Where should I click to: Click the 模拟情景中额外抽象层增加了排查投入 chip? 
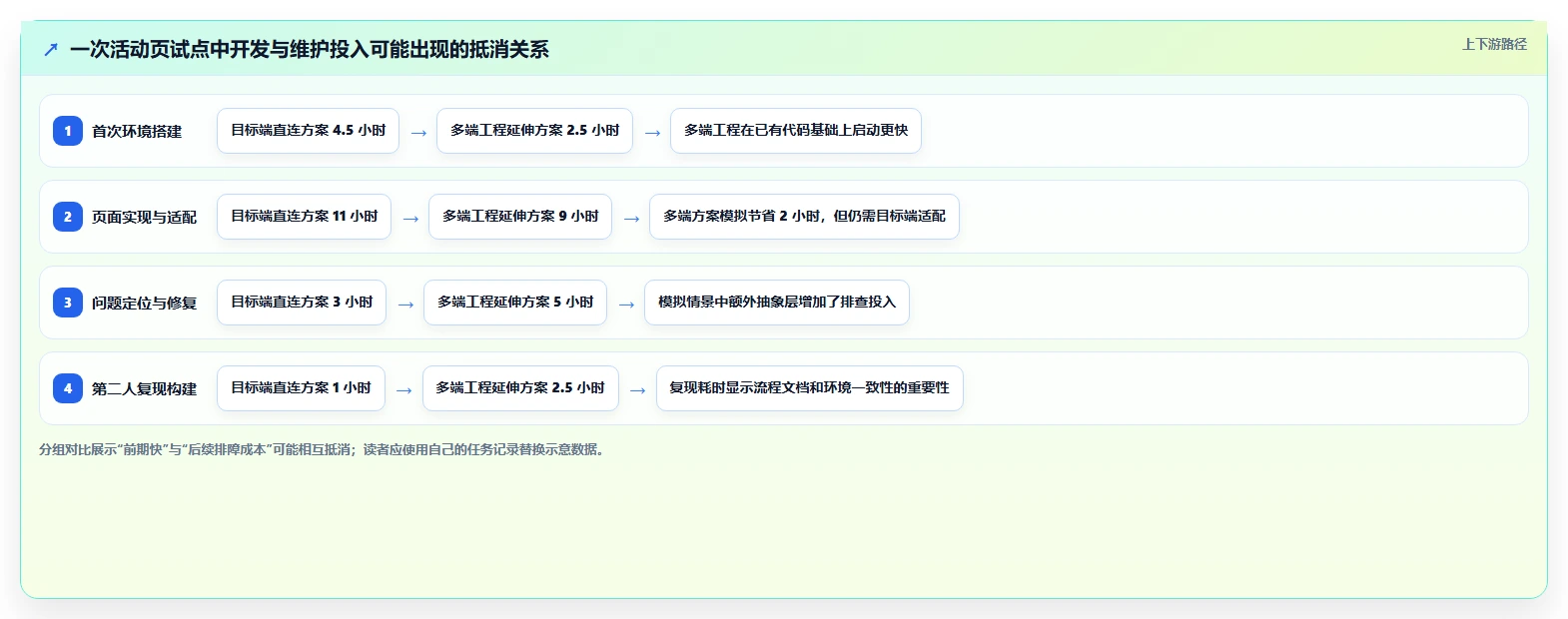point(777,303)
